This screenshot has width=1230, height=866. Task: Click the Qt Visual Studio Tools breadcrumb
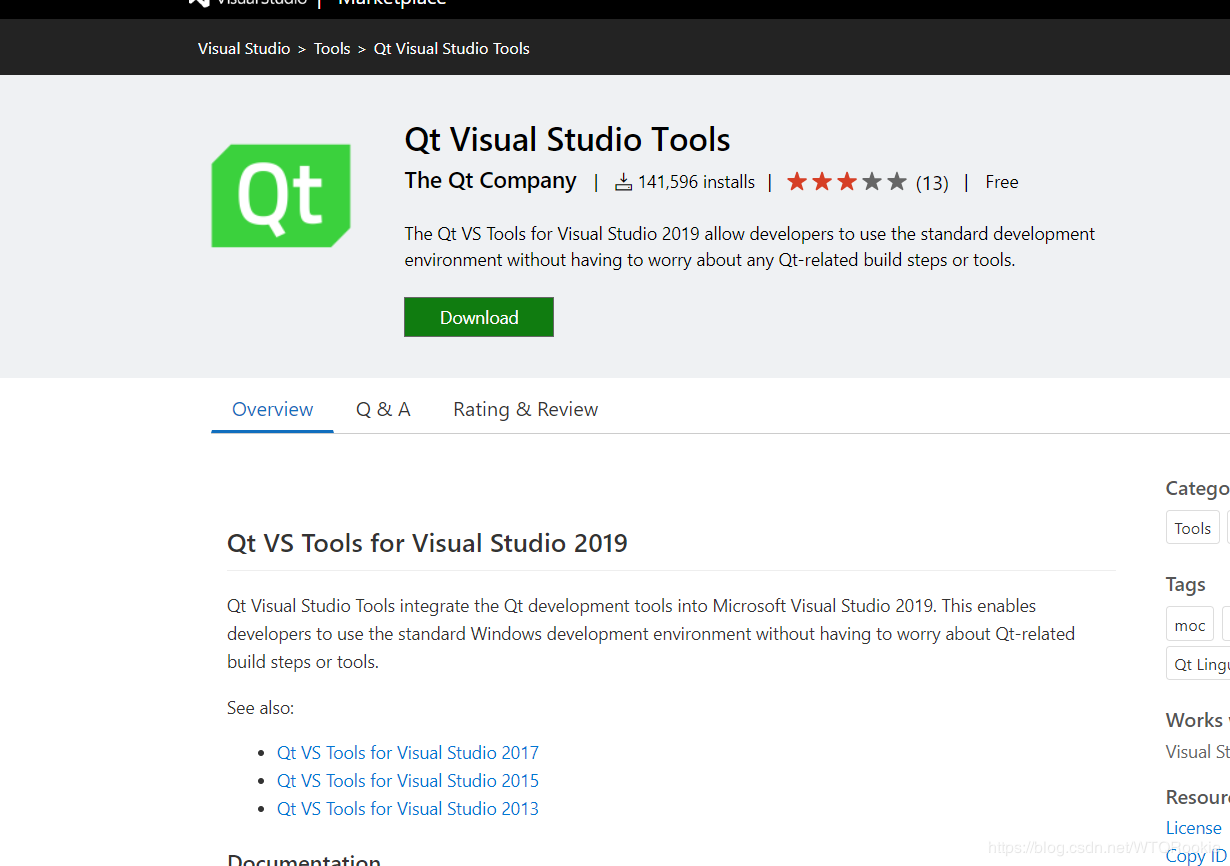pyautogui.click(x=452, y=48)
